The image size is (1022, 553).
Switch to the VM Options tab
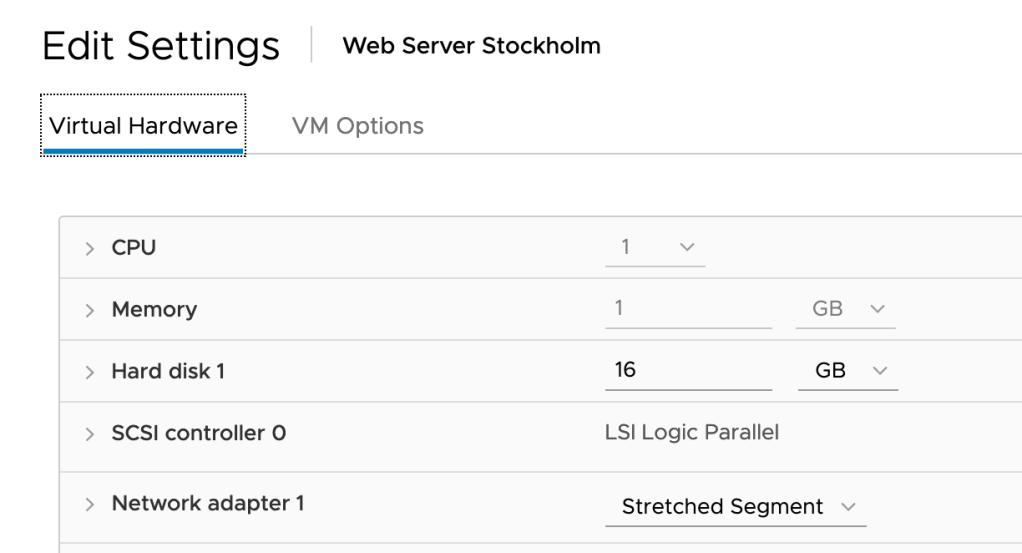(x=357, y=126)
